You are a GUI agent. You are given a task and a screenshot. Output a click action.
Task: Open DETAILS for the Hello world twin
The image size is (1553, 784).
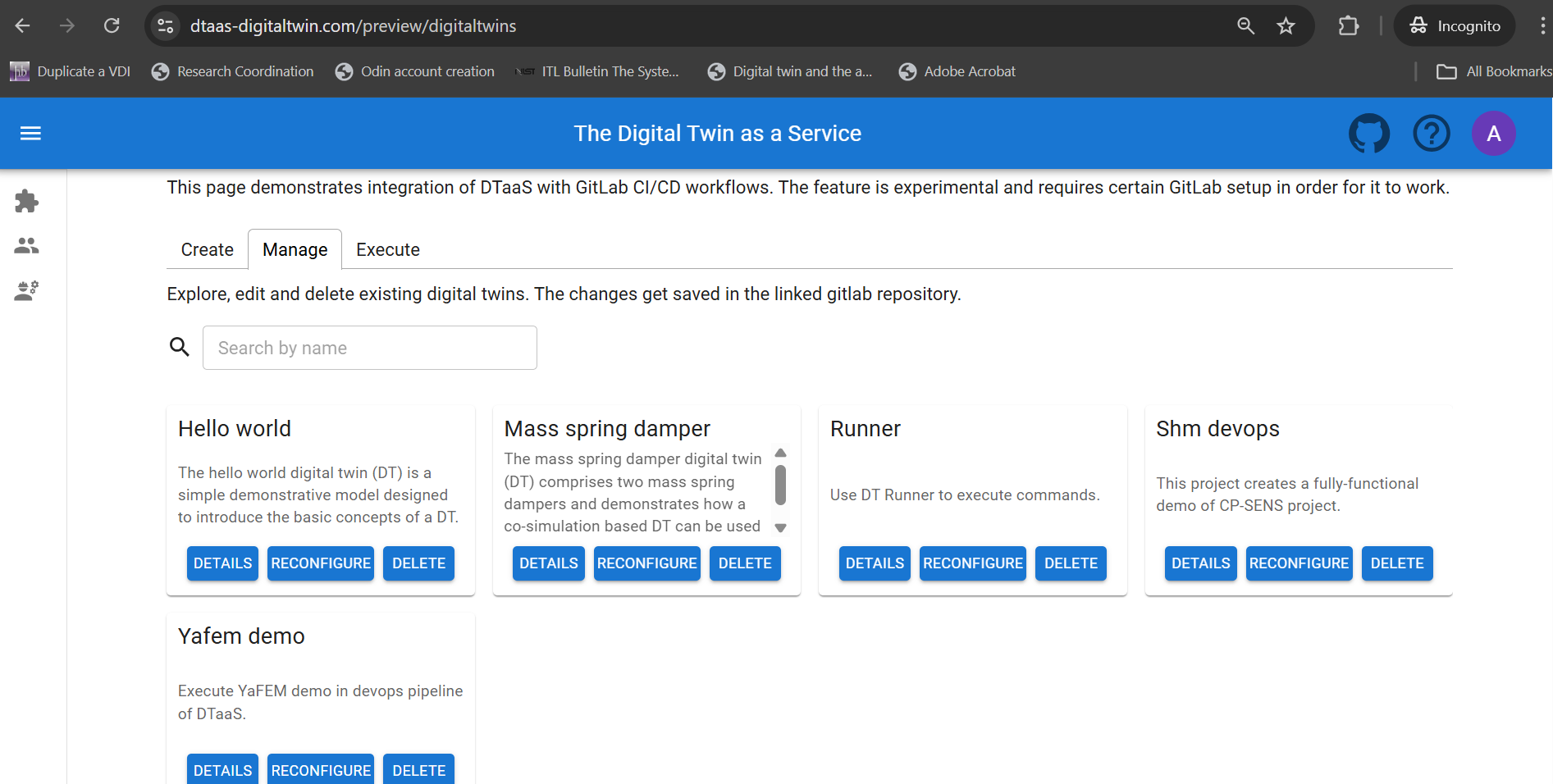222,563
